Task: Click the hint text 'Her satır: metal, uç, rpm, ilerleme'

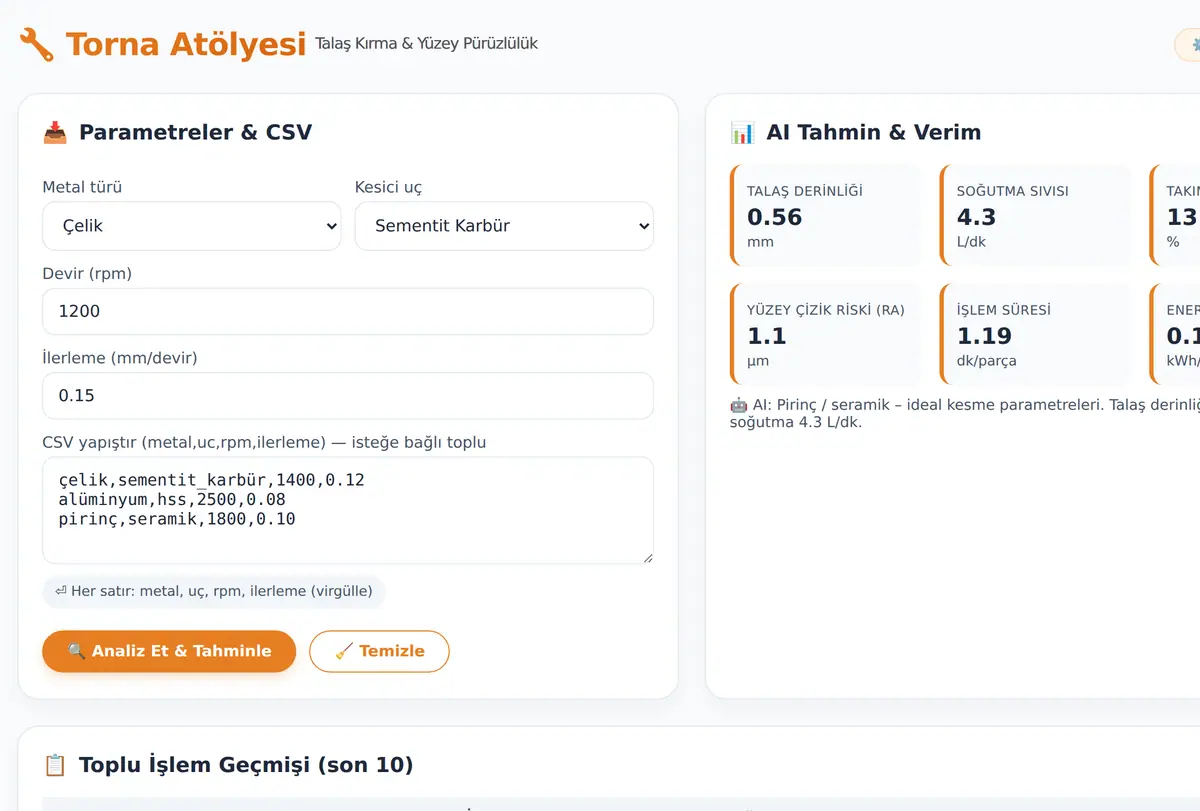Action: click(x=214, y=591)
